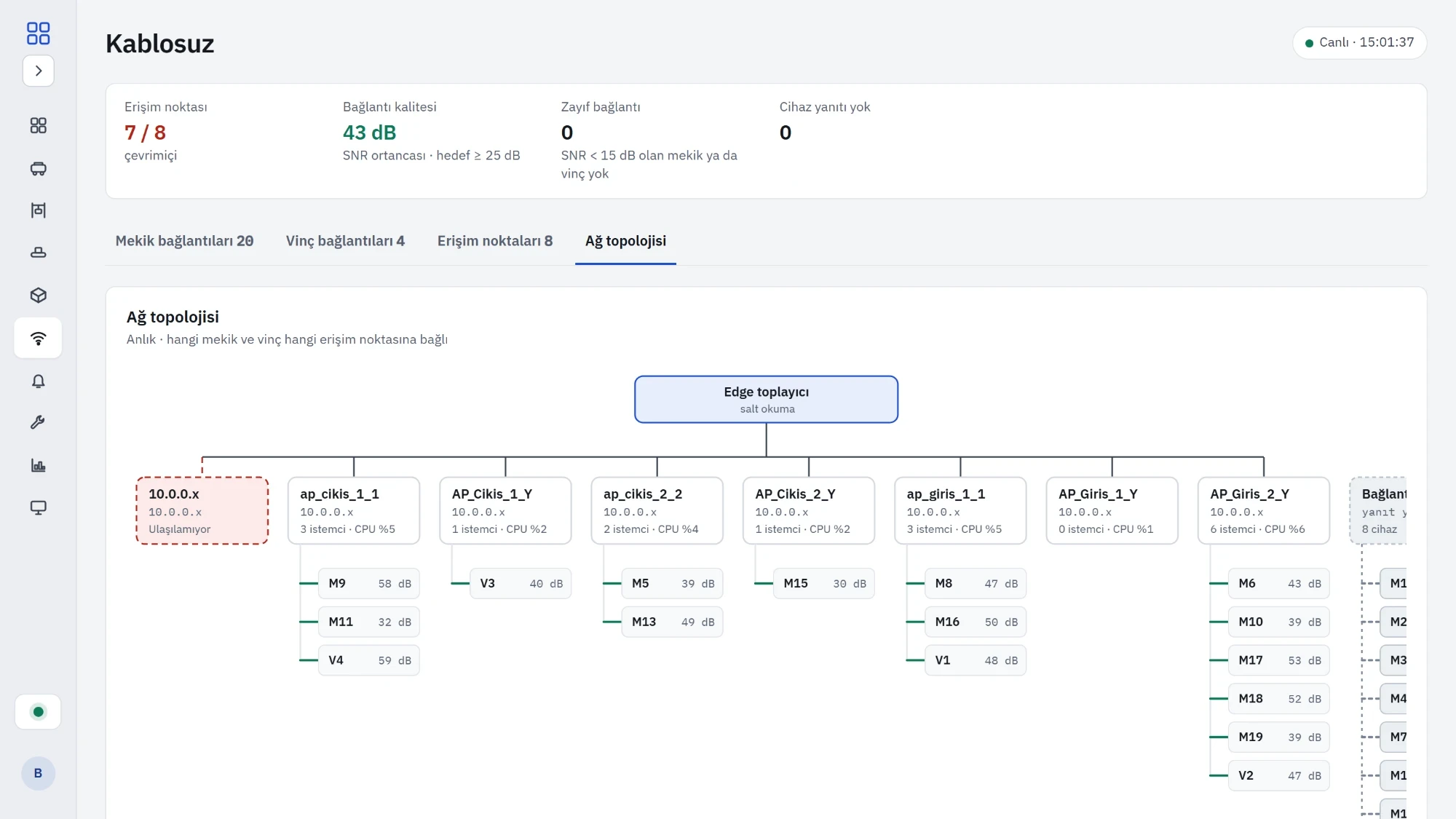Screen dimensions: 1456x819
Task: Click client M16 with 50 dB
Action: tap(976, 622)
